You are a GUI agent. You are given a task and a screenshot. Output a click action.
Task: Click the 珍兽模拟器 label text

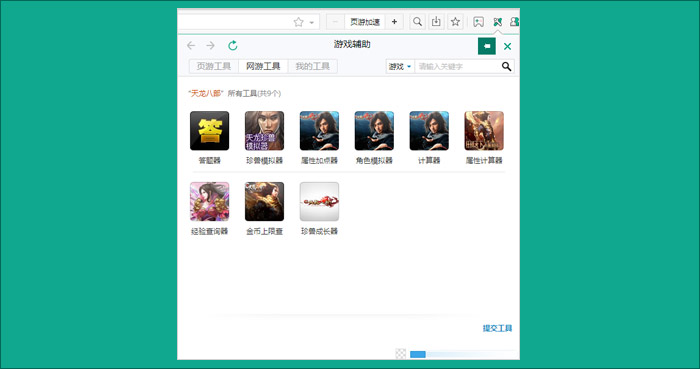coord(264,161)
